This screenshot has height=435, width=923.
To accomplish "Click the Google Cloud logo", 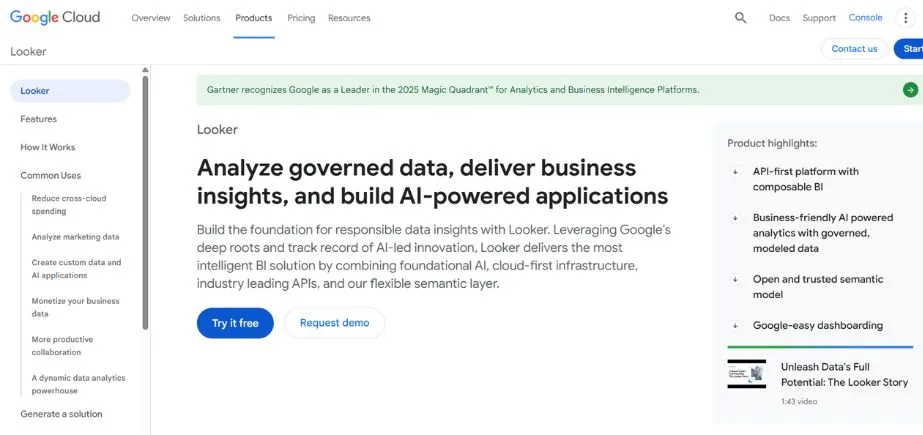I will [55, 17].
